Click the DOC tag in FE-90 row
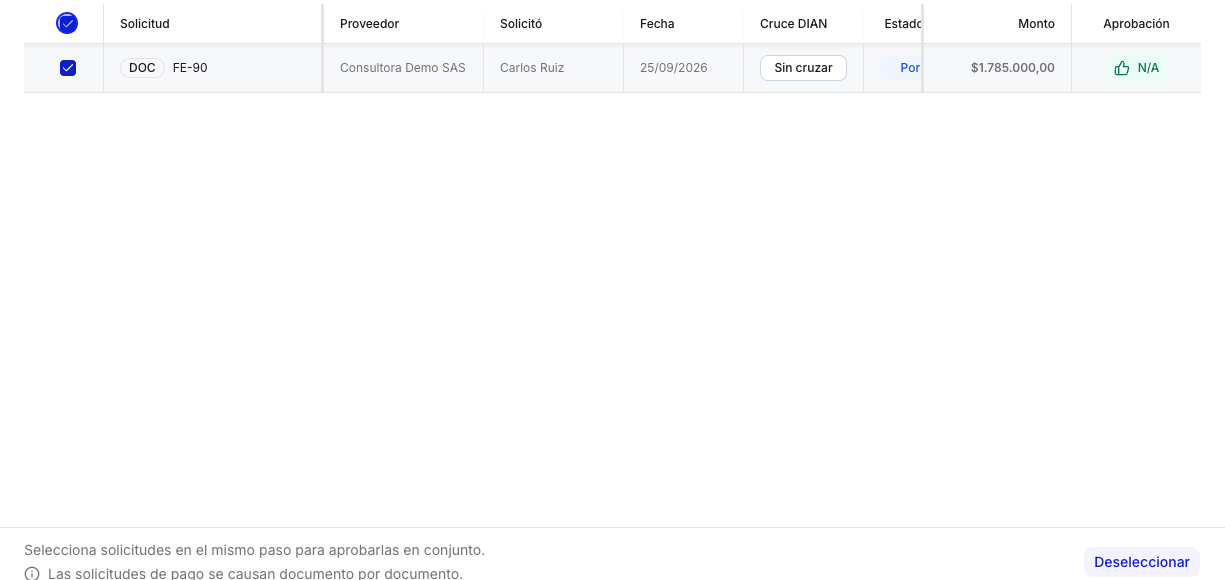1225x580 pixels. pos(142,68)
